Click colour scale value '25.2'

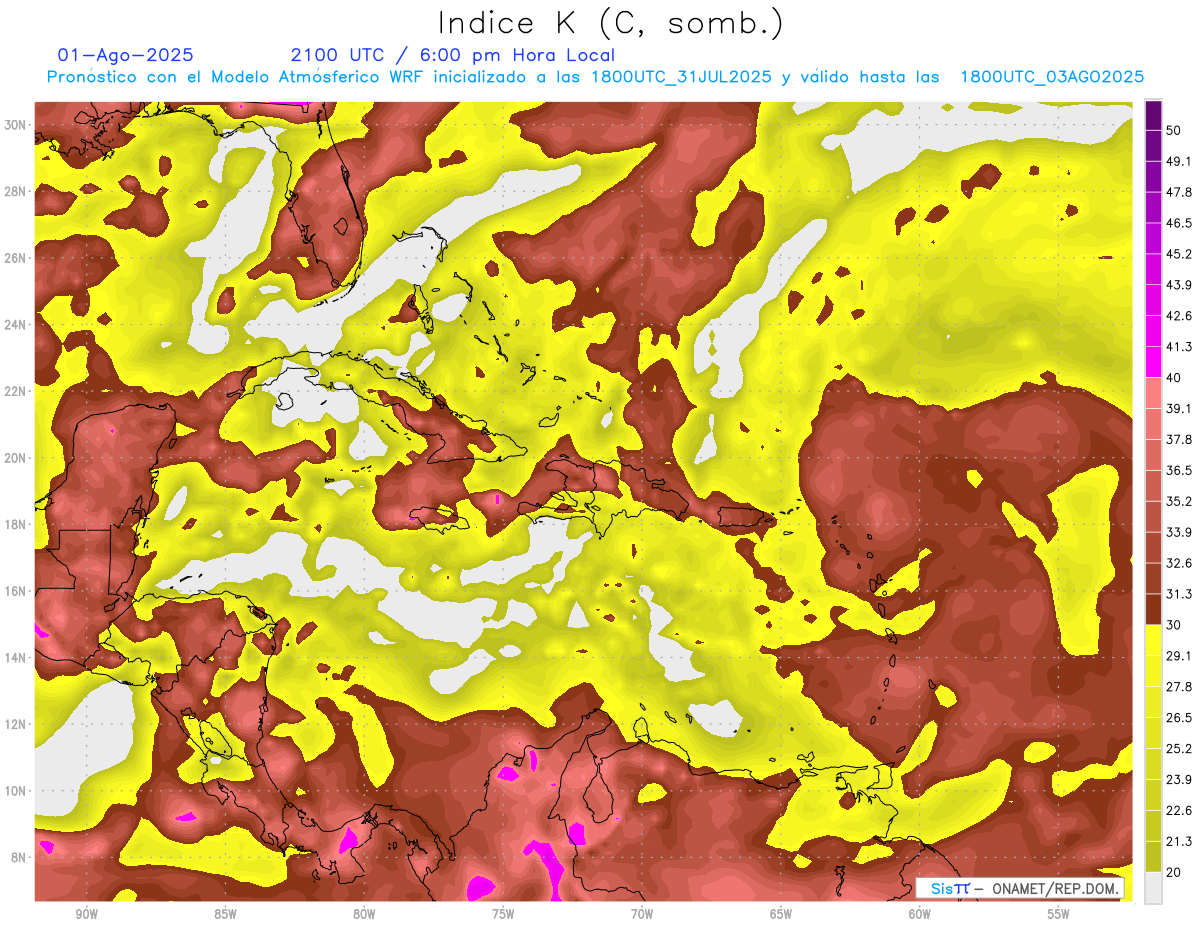pyautogui.click(x=1178, y=748)
